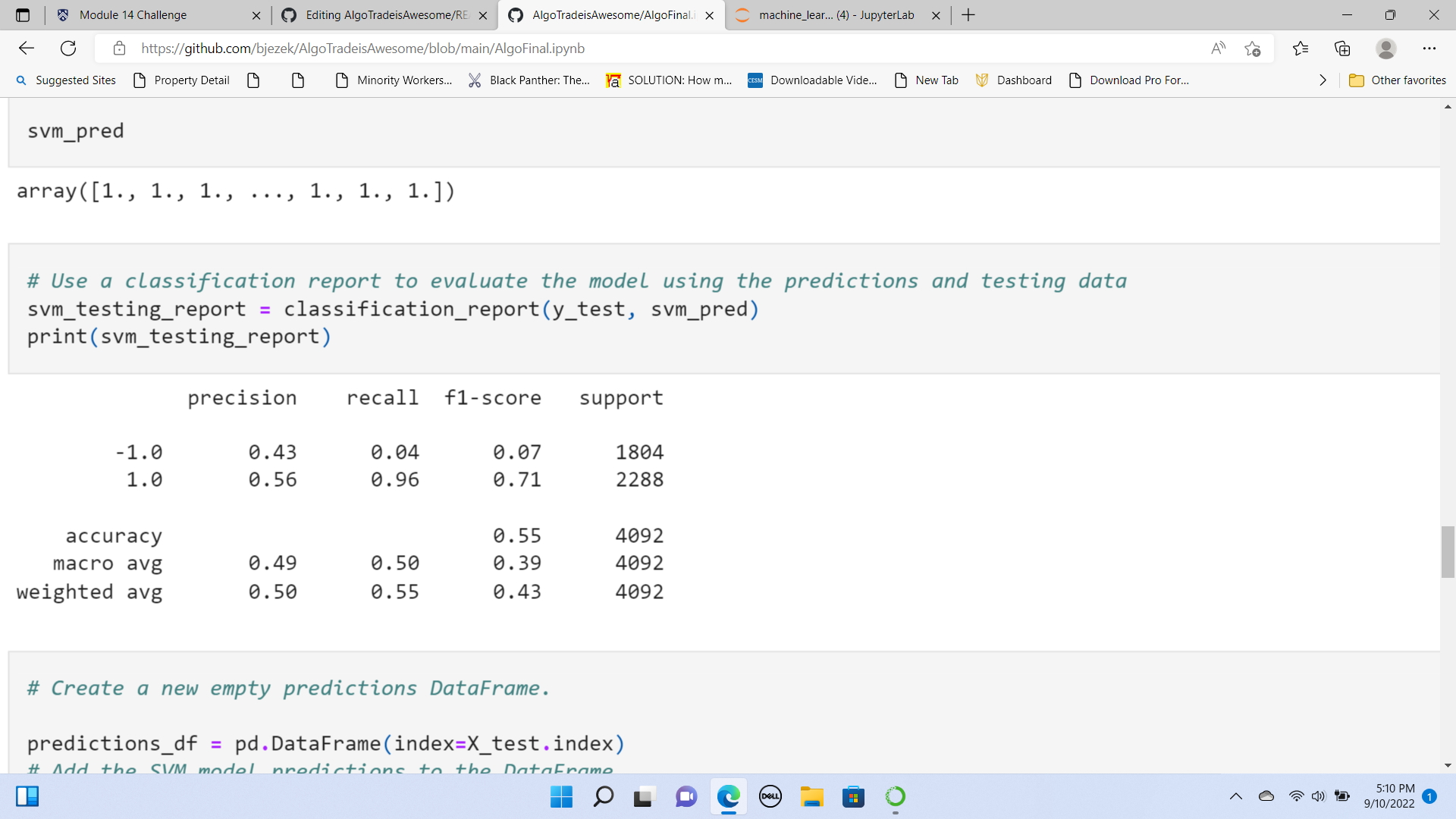Switch to Module 14 Challenge tab
1456x819 pixels.
133,15
